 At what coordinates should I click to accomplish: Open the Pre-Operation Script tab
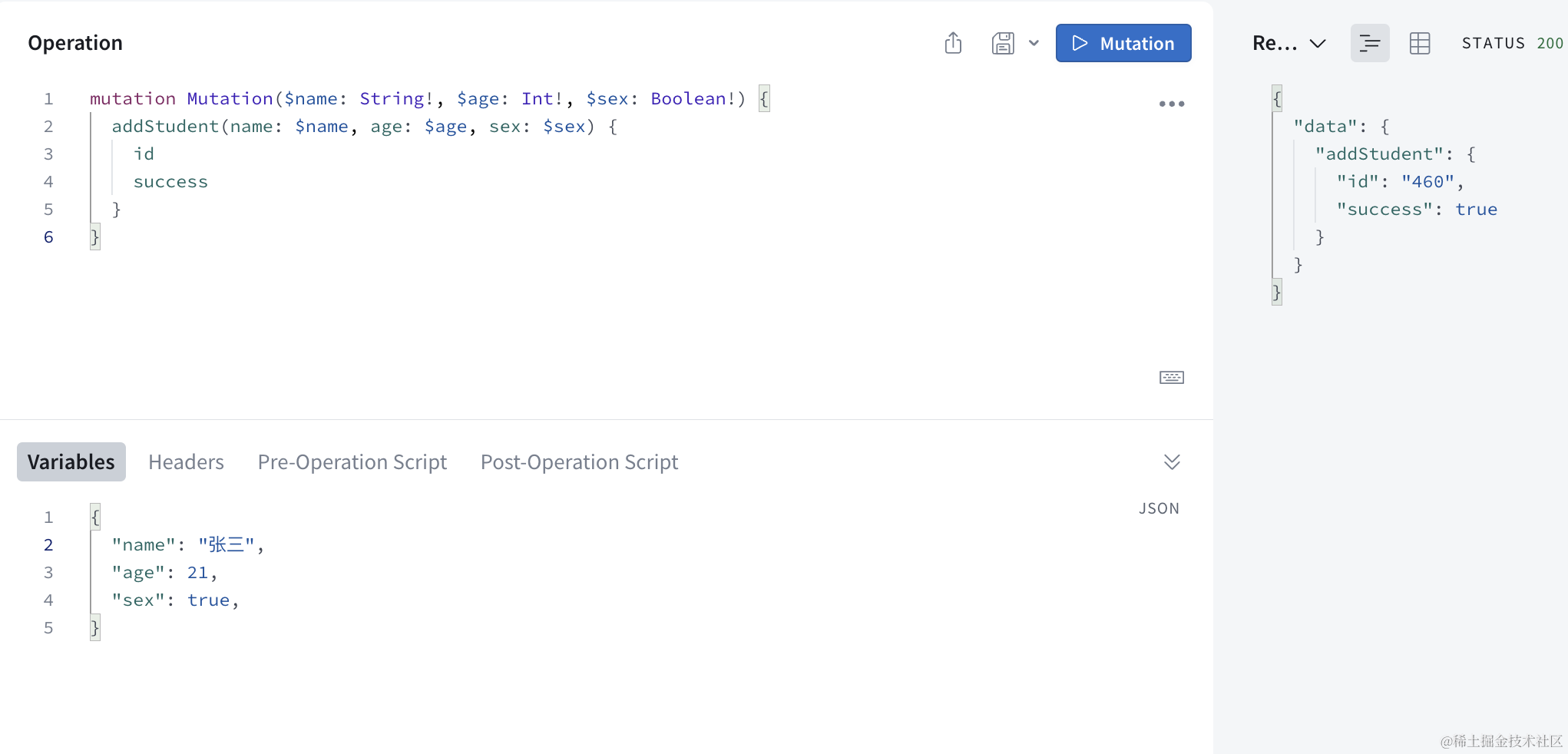352,461
